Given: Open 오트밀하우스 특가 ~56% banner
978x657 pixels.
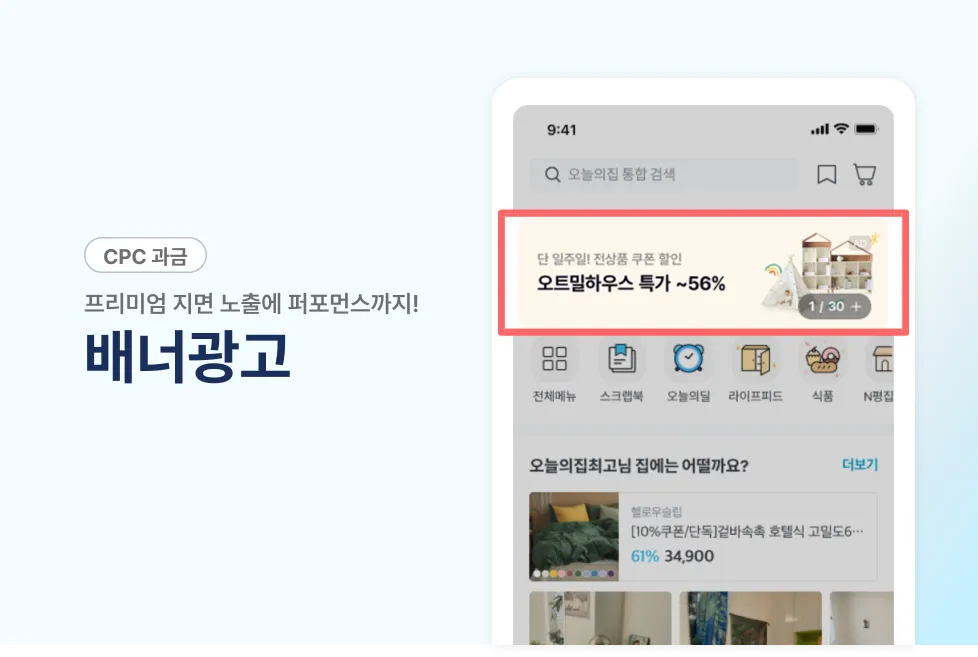Looking at the screenshot, I should click(703, 273).
